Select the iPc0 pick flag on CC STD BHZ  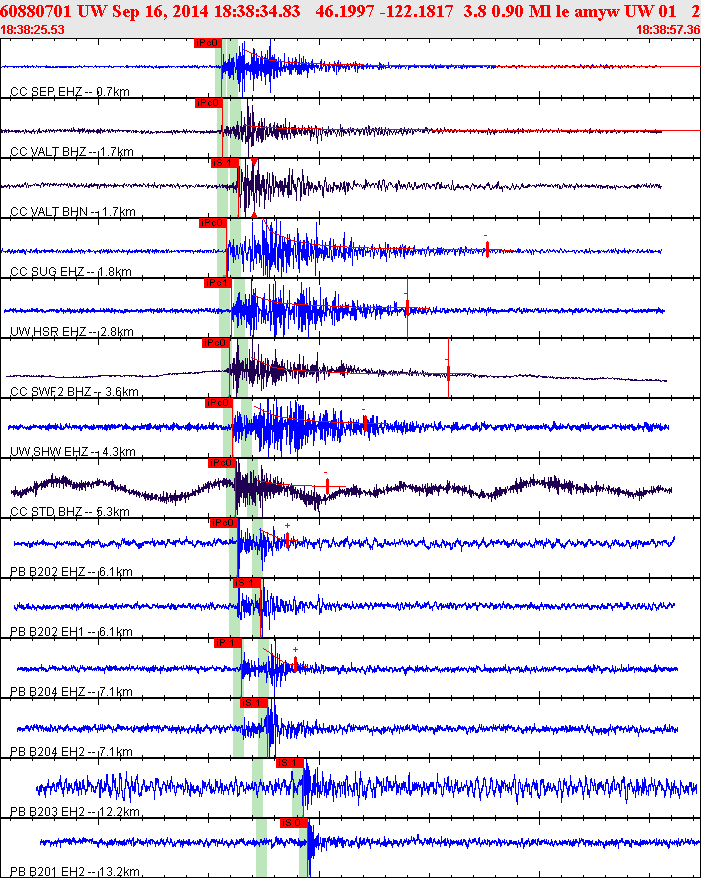pyautogui.click(x=222, y=463)
